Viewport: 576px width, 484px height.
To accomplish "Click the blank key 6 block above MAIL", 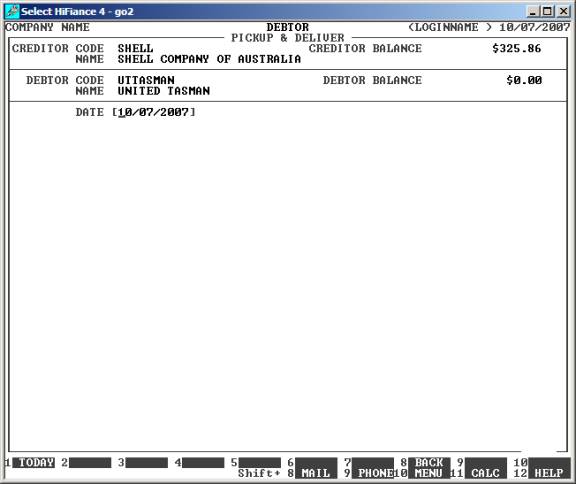I will [x=316, y=462].
